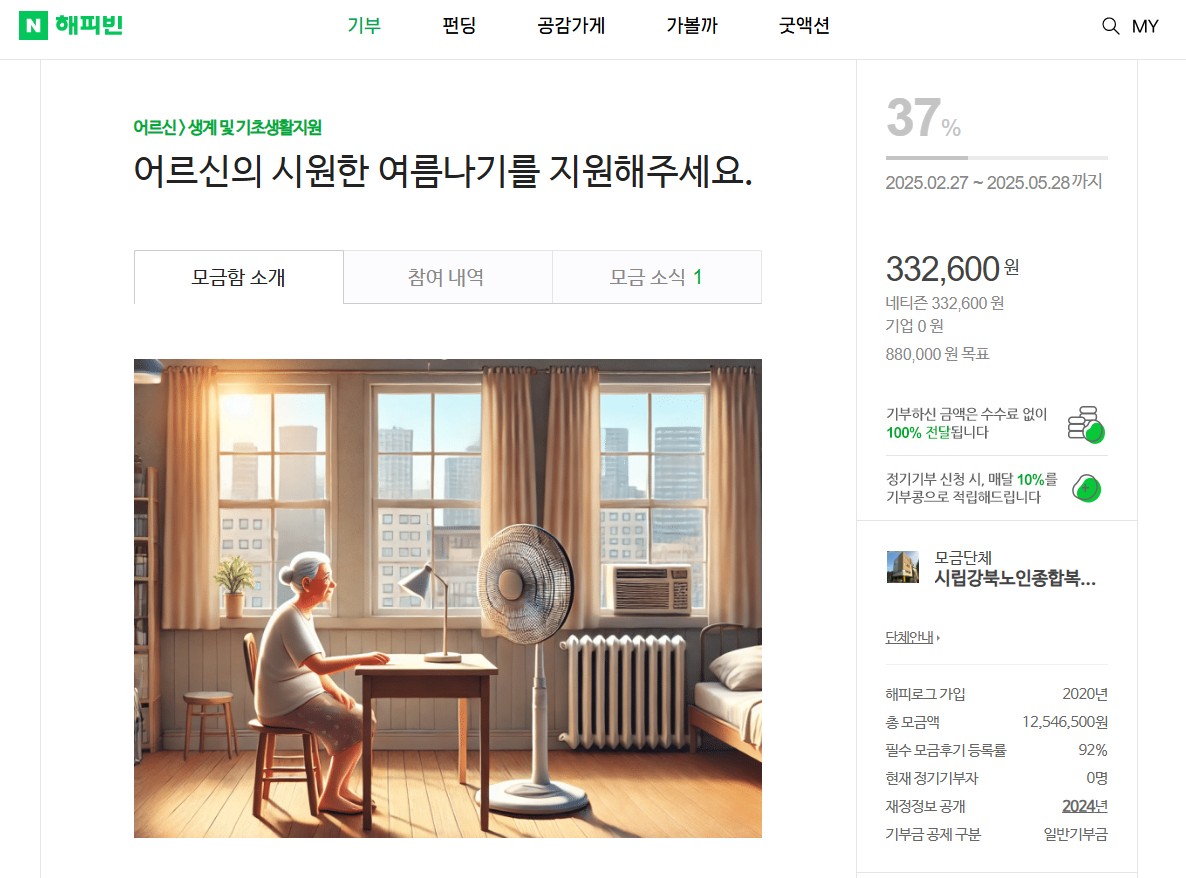The image size is (1186, 878).
Task: Click the 해피빈 logo text
Action: (88, 26)
